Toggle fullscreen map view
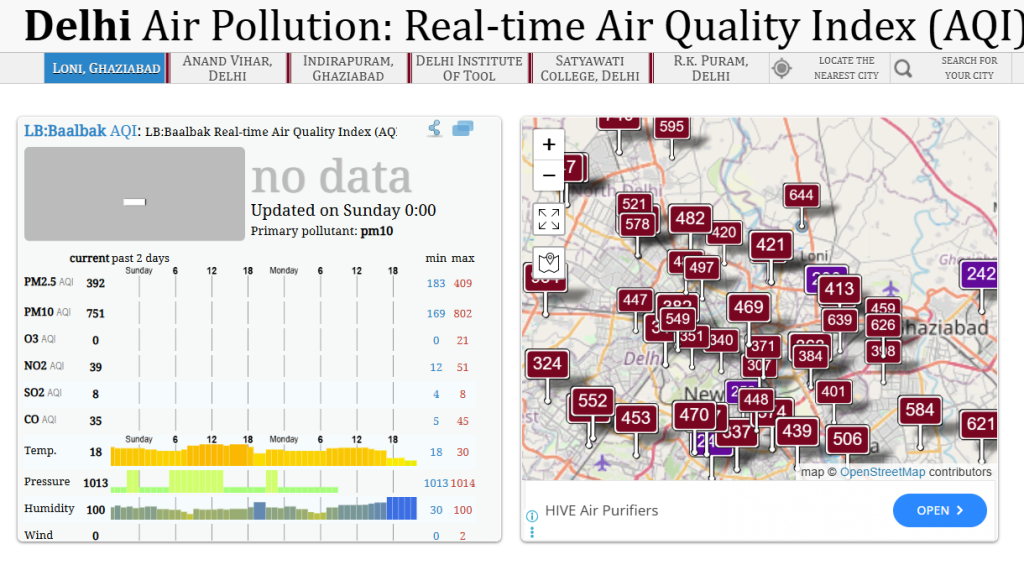Viewport: 1024px width, 565px height. click(549, 219)
